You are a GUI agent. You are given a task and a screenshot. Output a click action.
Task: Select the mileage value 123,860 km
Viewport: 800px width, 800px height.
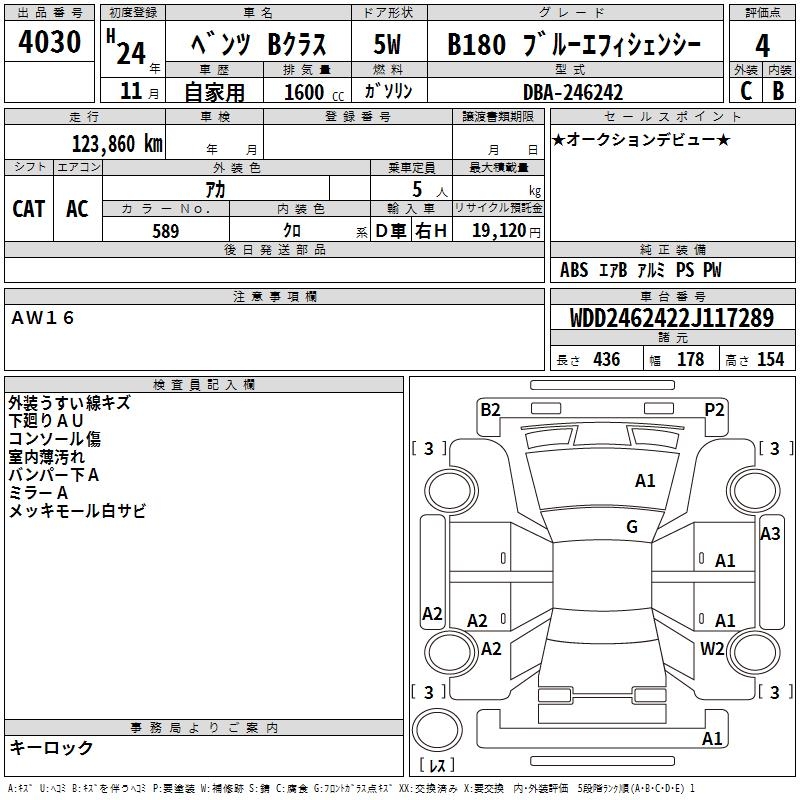click(117, 143)
